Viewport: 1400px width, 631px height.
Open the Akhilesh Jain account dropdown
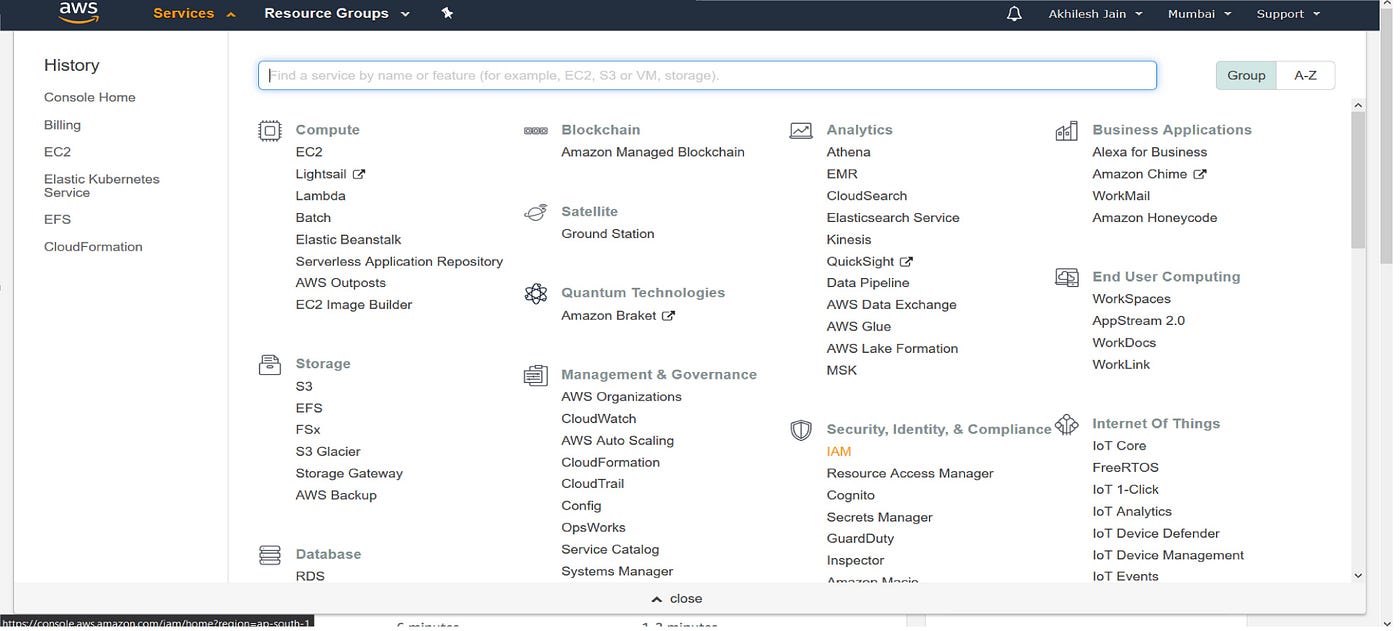(x=1095, y=14)
